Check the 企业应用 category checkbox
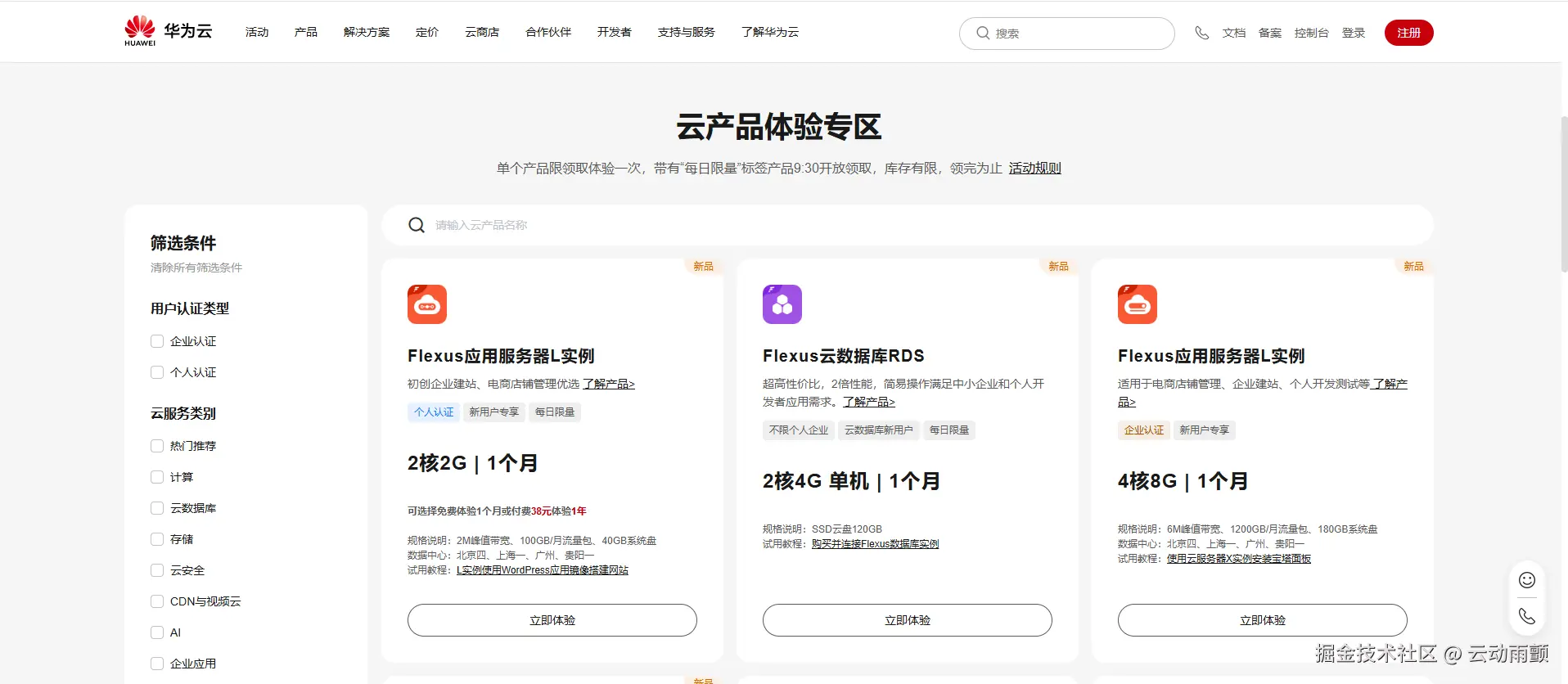The height and width of the screenshot is (684, 1568). (157, 664)
